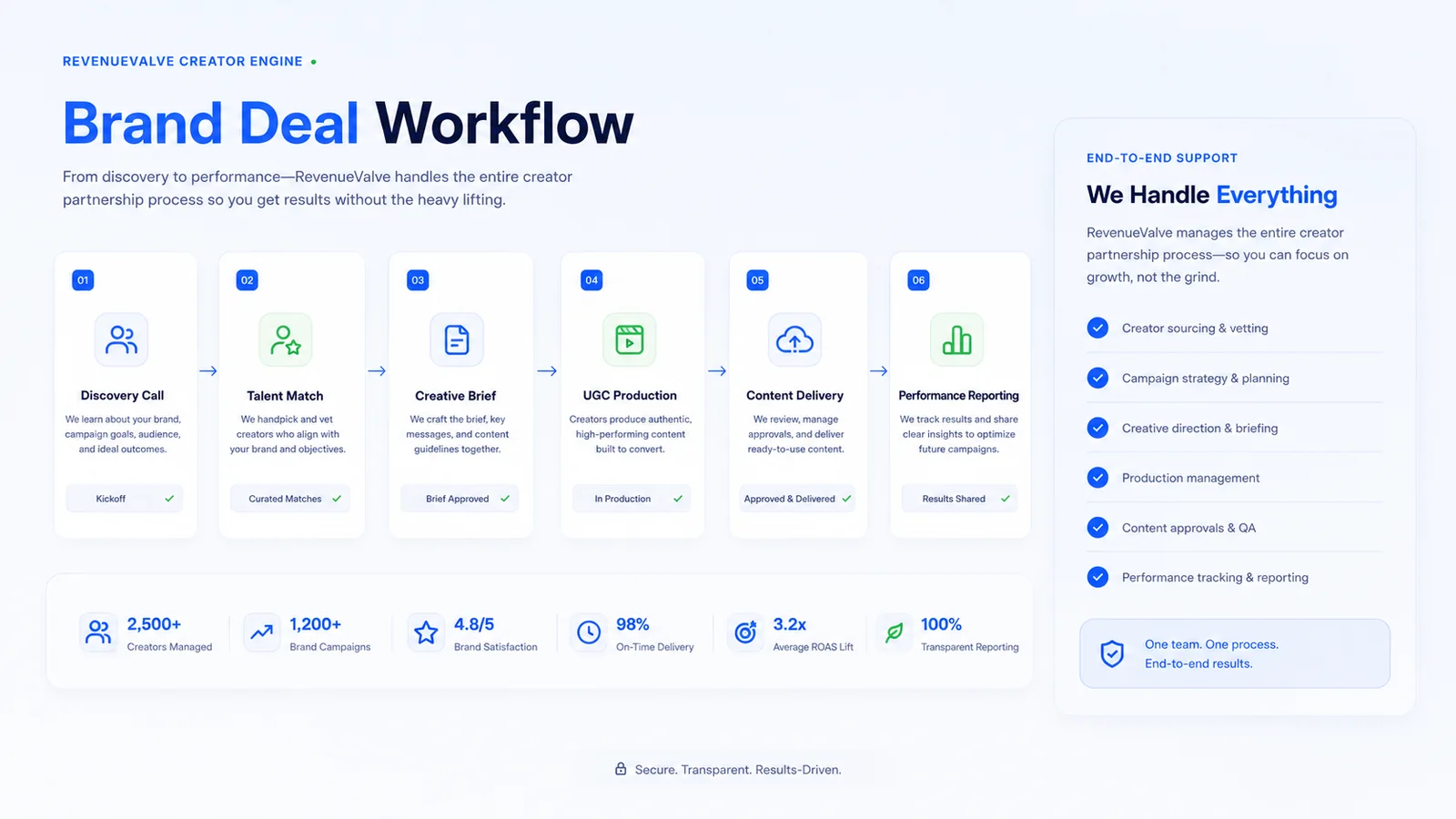The width and height of the screenshot is (1456, 819).
Task: Click the Average ROAS Lift target icon
Action: (745, 632)
